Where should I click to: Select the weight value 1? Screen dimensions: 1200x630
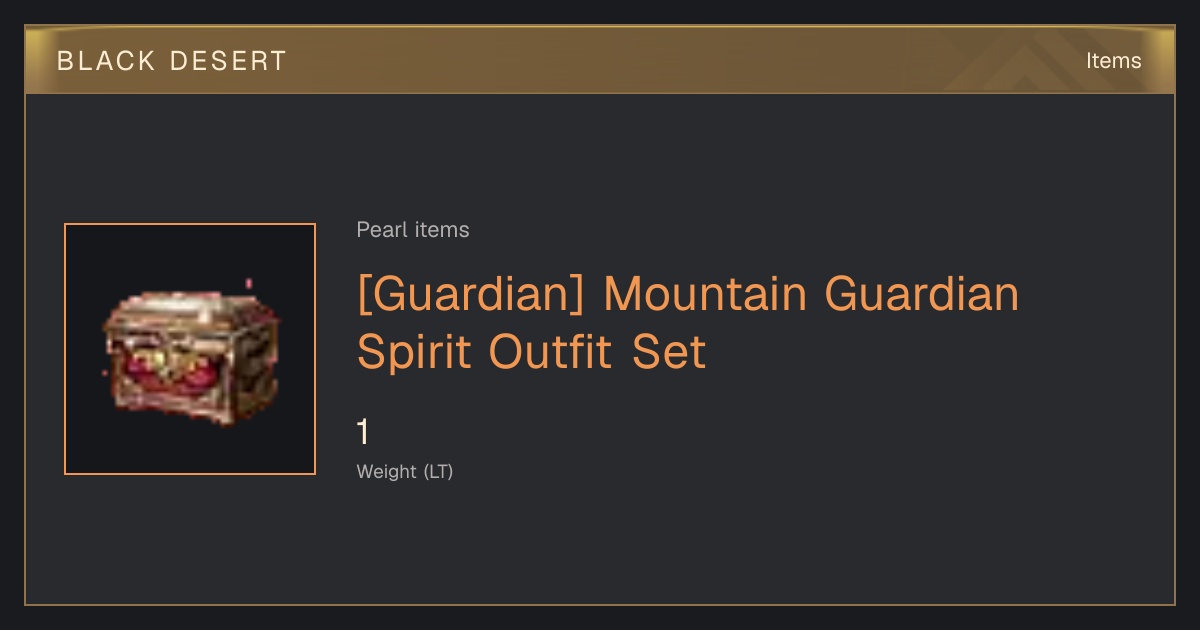(x=364, y=433)
